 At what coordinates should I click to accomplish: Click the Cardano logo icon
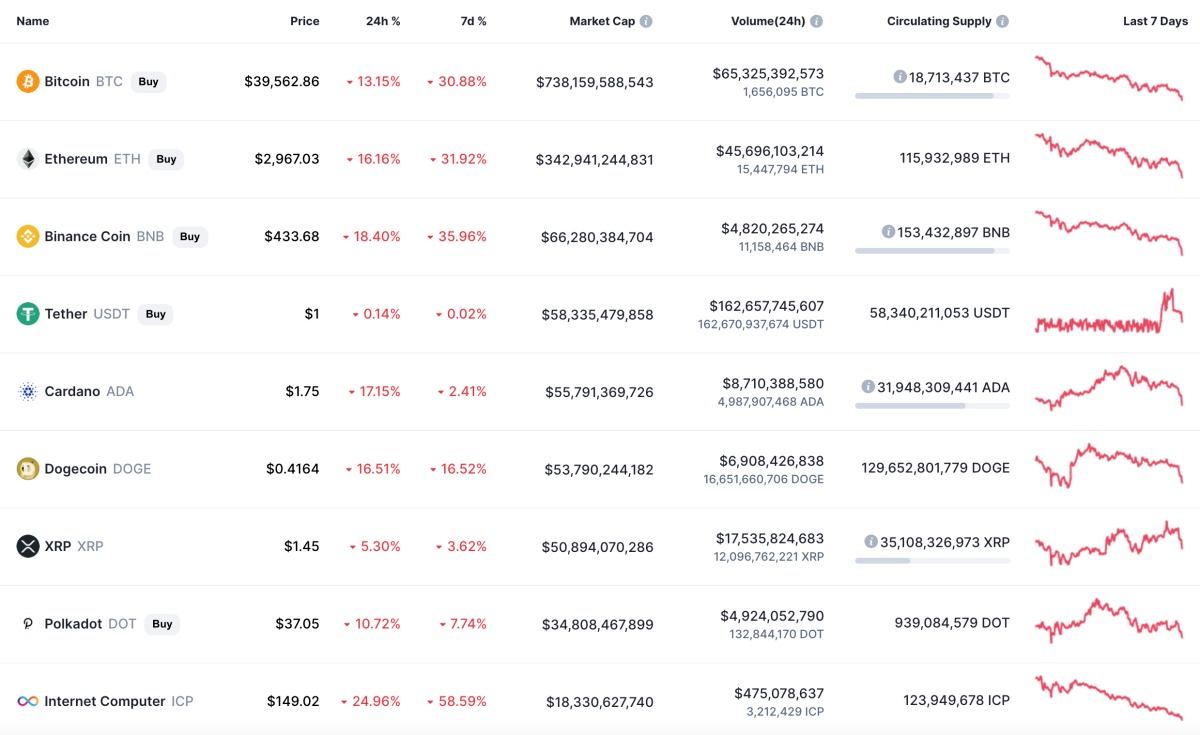coord(28,391)
